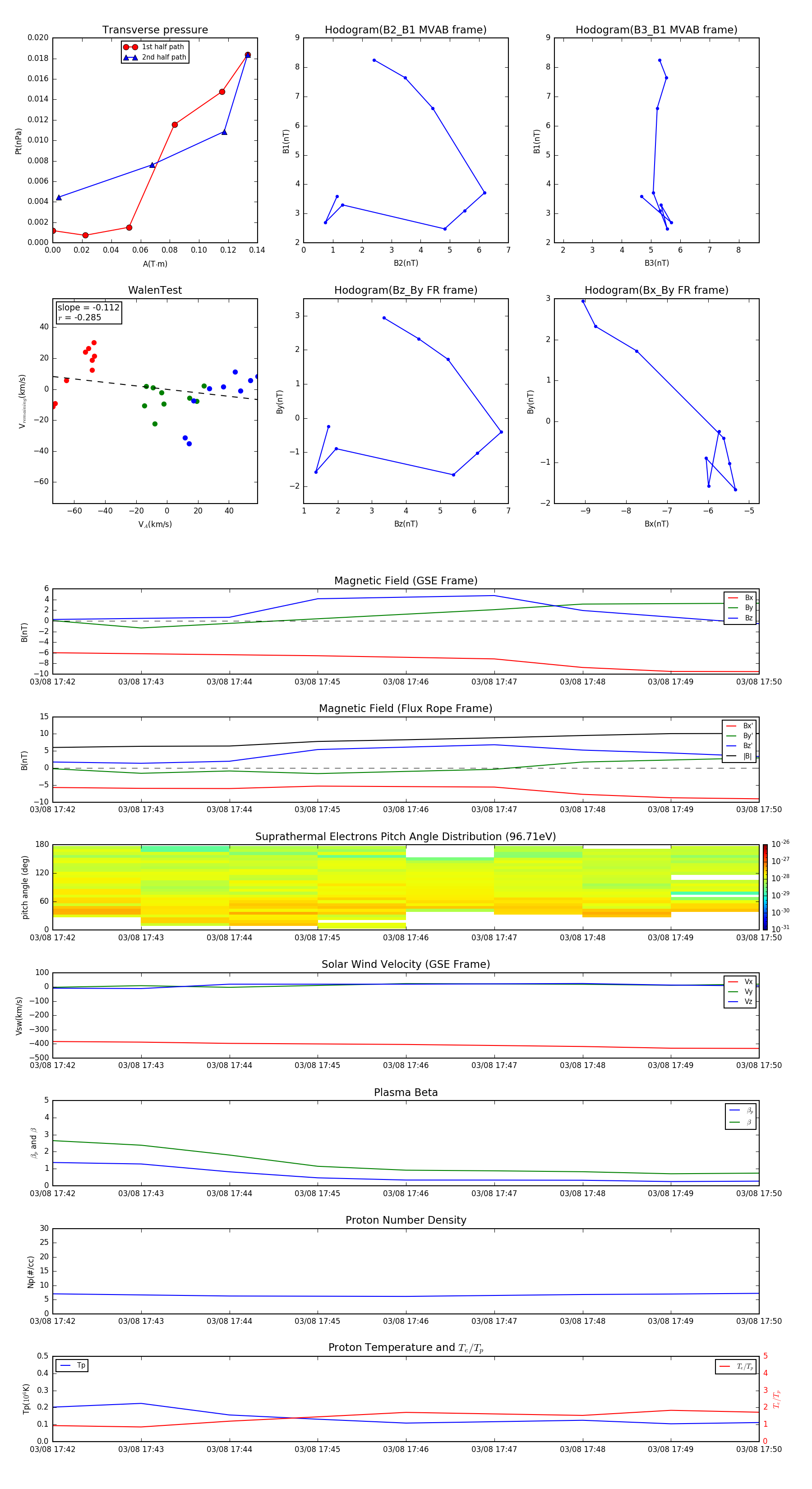This screenshot has width=812, height=1489.
Task: Click the '03/08 17:47' tick under Plasma Beta
Action: point(494,1193)
